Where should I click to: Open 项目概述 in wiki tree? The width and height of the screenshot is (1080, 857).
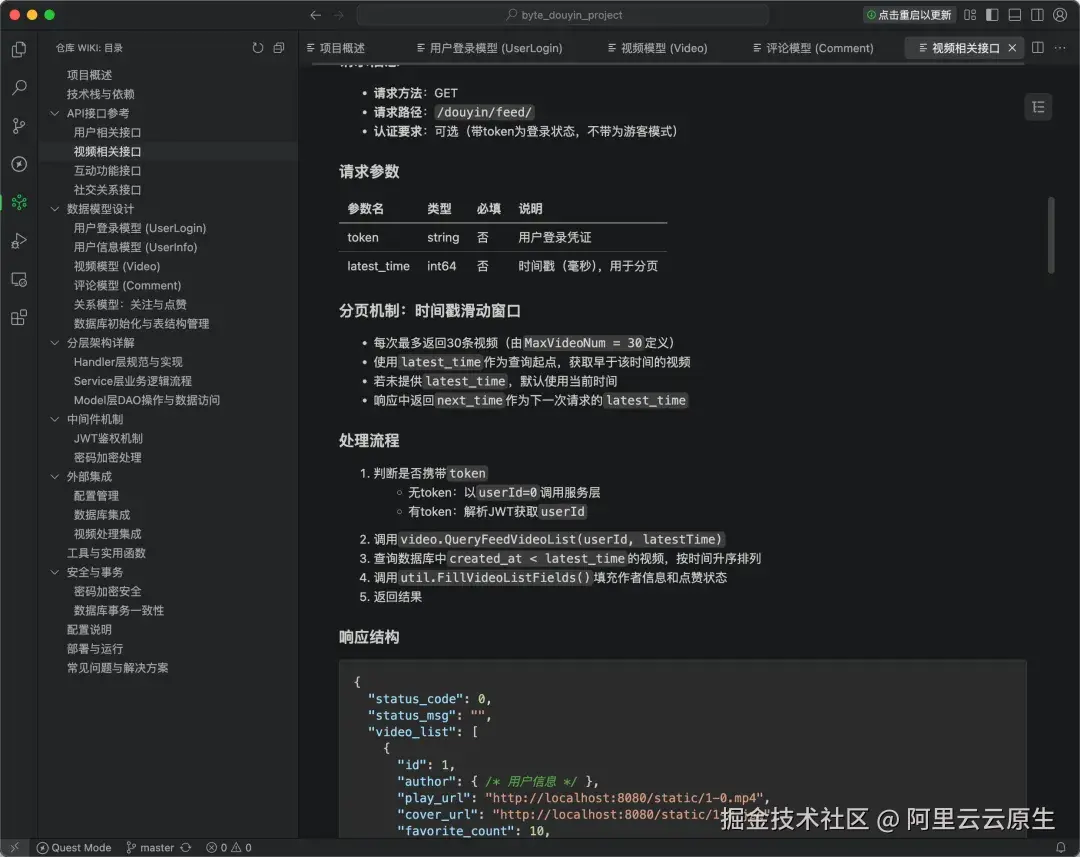pyautogui.click(x=90, y=74)
